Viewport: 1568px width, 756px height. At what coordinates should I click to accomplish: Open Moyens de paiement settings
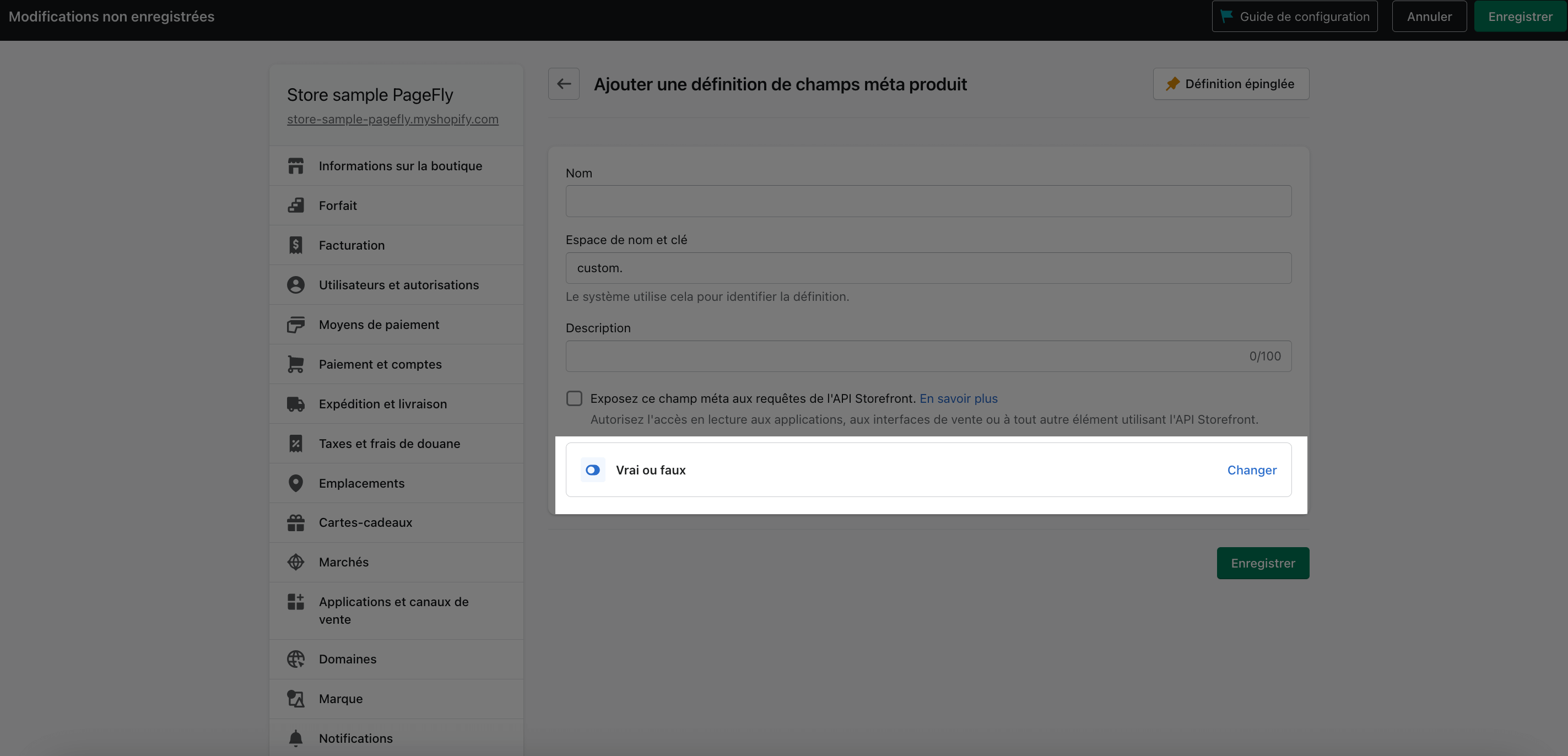click(396, 325)
